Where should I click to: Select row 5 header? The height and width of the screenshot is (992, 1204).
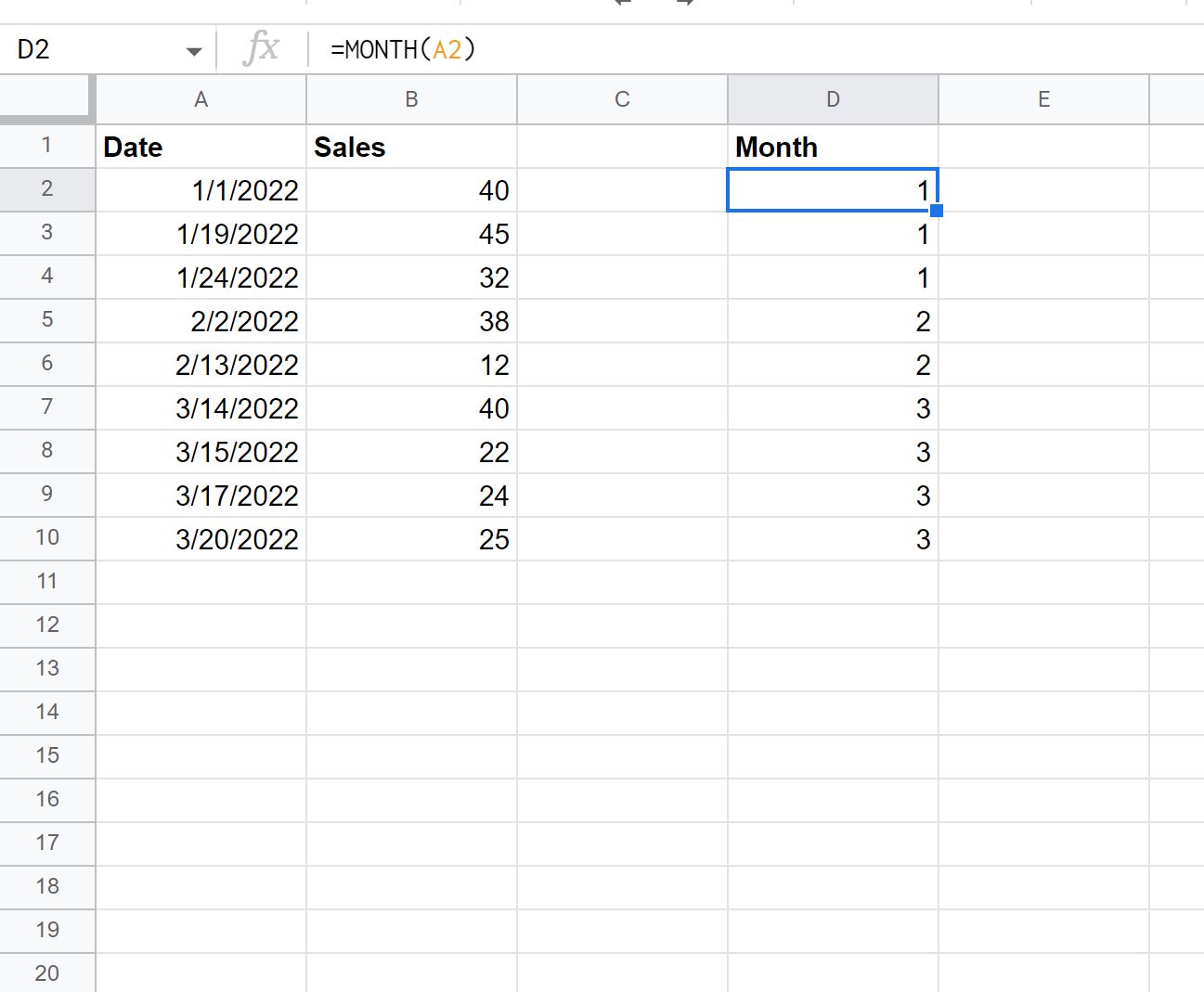(46, 320)
